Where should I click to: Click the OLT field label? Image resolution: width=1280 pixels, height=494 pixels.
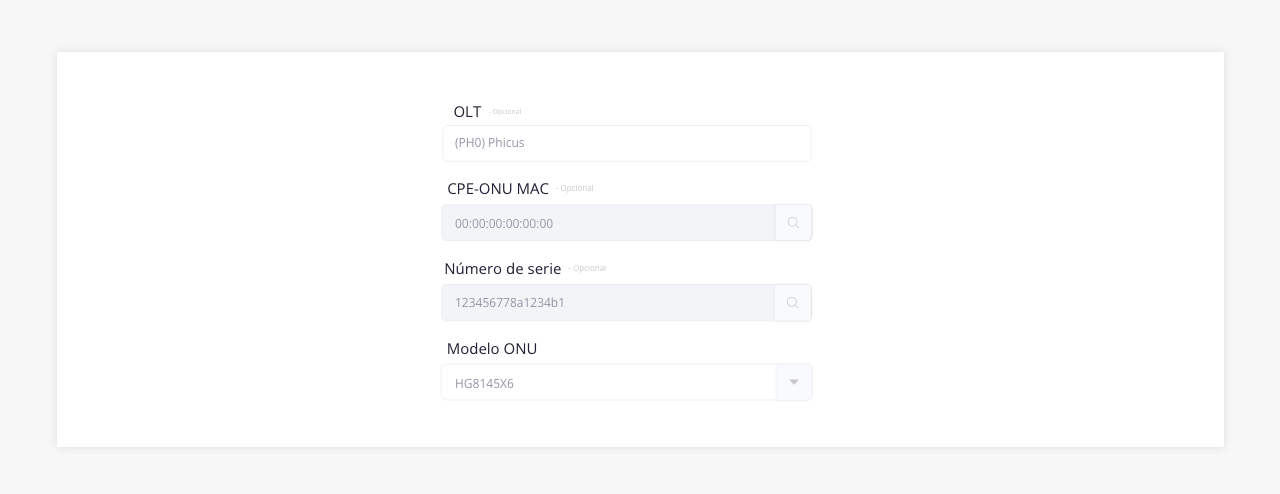(x=467, y=112)
